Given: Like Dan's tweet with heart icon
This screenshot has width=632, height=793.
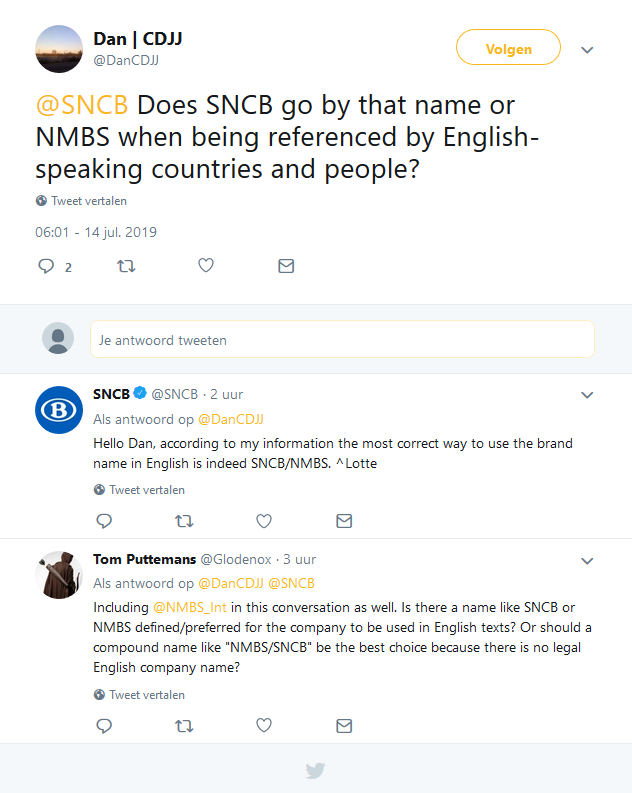Looking at the screenshot, I should pos(206,266).
